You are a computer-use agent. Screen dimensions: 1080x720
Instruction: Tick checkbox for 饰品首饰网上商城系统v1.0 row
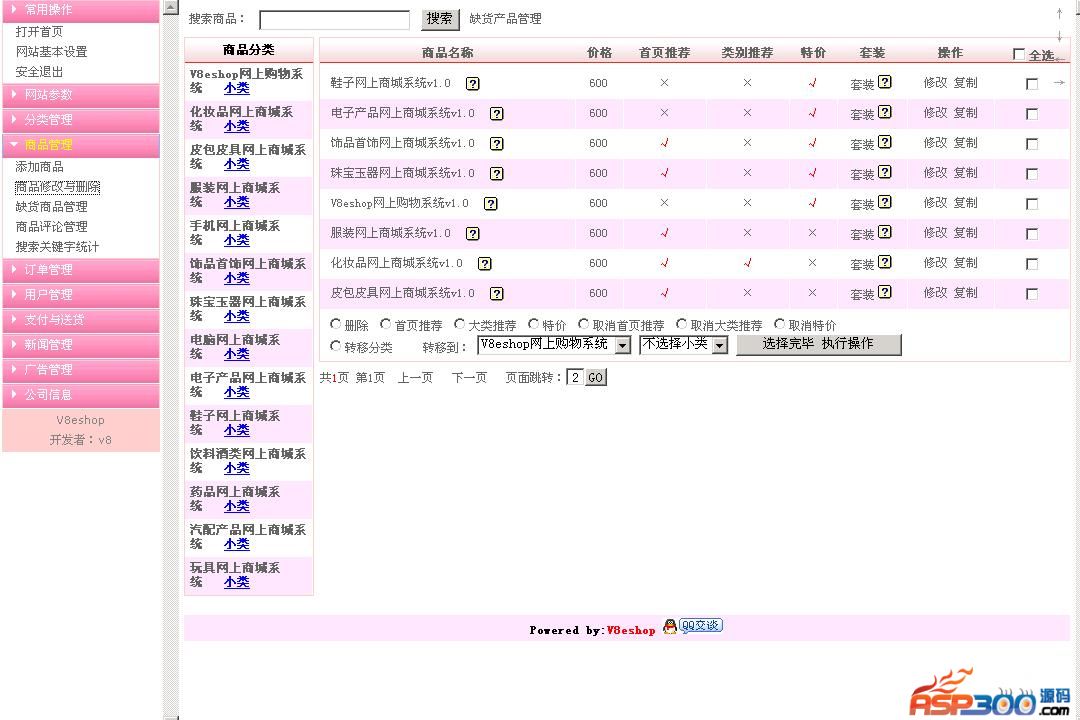(x=1032, y=144)
